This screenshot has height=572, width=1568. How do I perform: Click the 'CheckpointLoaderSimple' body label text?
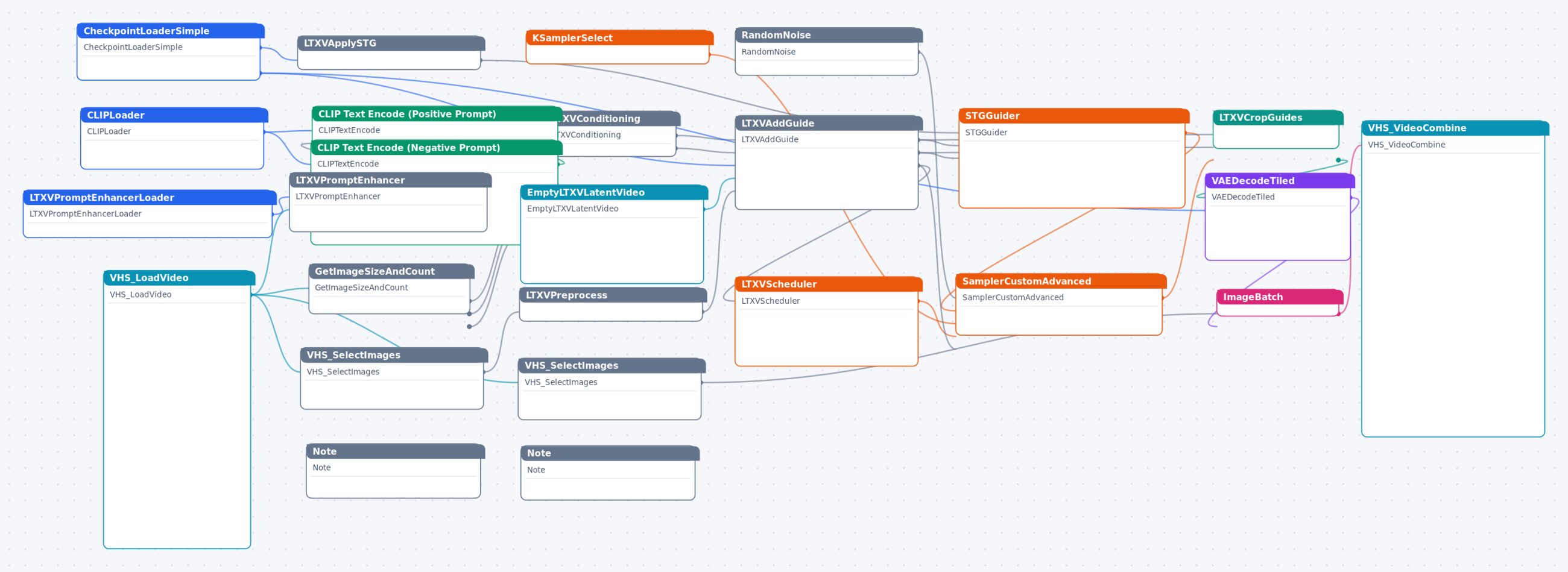133,48
